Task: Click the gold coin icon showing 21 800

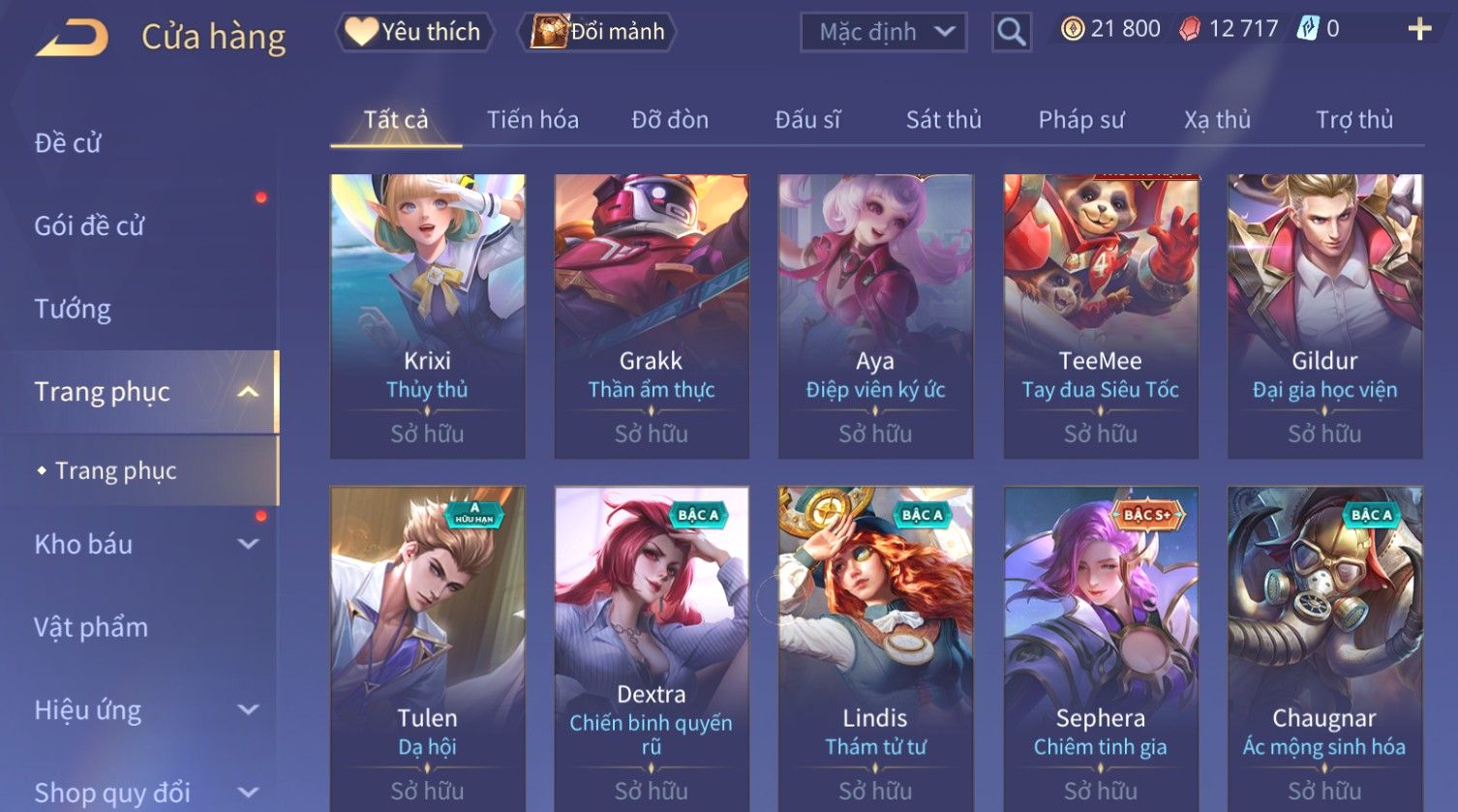Action: point(1072,29)
